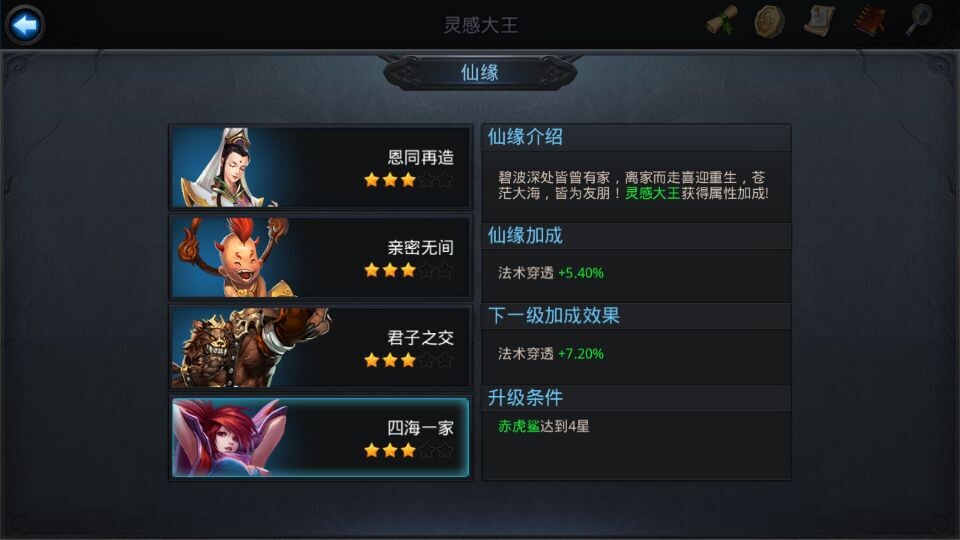
Task: Open the magnifying glass search icon
Action: pyautogui.click(x=918, y=21)
